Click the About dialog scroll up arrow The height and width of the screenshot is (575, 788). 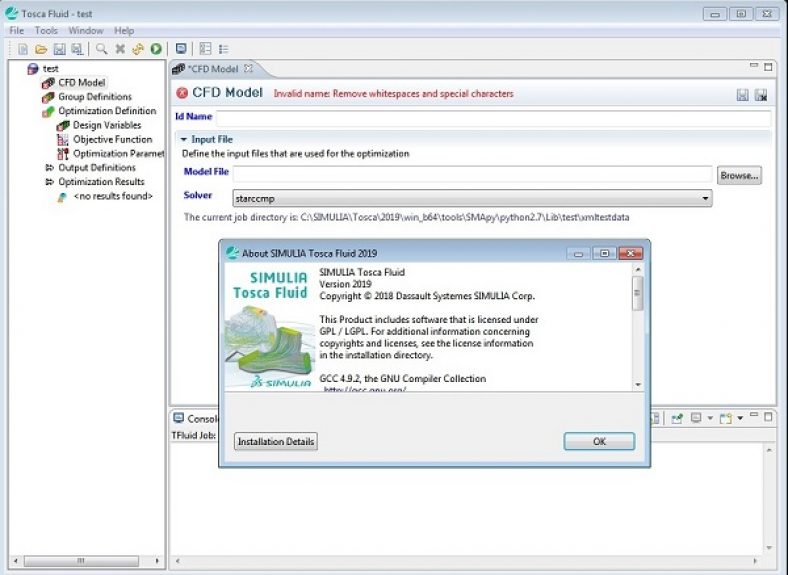pyautogui.click(x=638, y=270)
